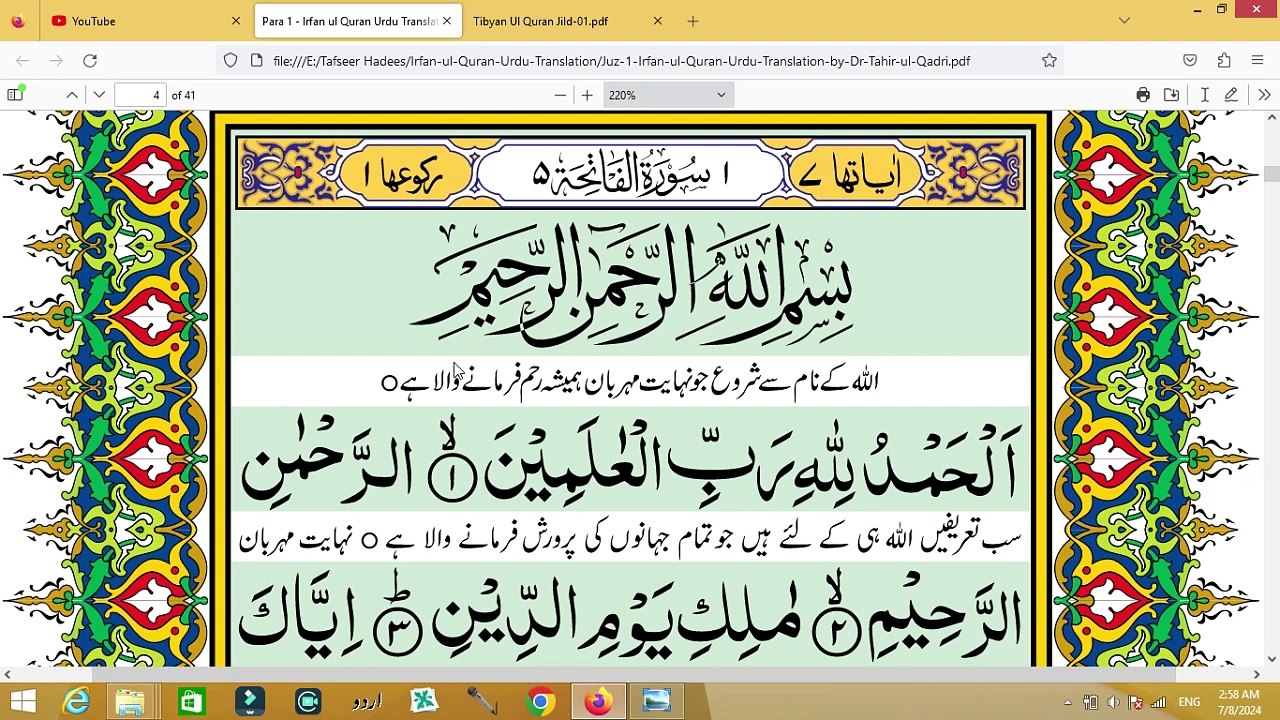Screen dimensions: 1280x720
Task: Launch Internet Explorer from taskbar
Action: click(77, 702)
